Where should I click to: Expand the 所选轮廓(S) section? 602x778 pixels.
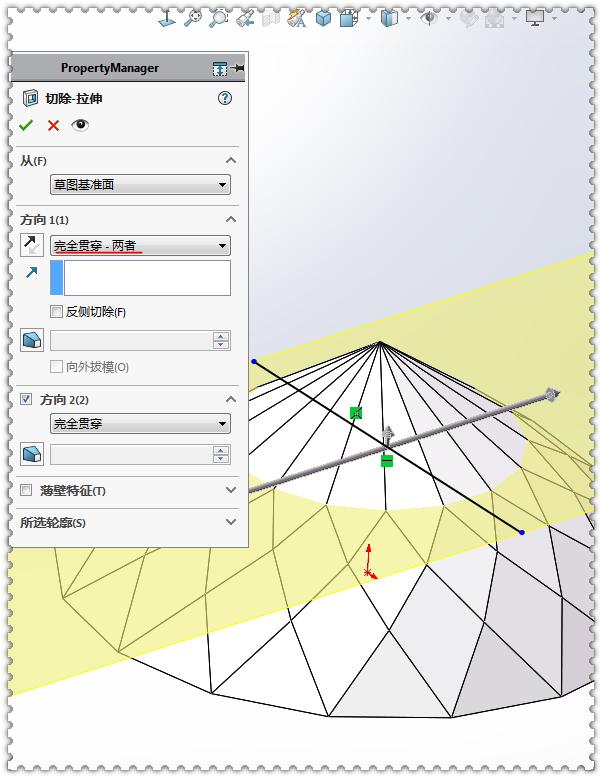pyautogui.click(x=231, y=521)
